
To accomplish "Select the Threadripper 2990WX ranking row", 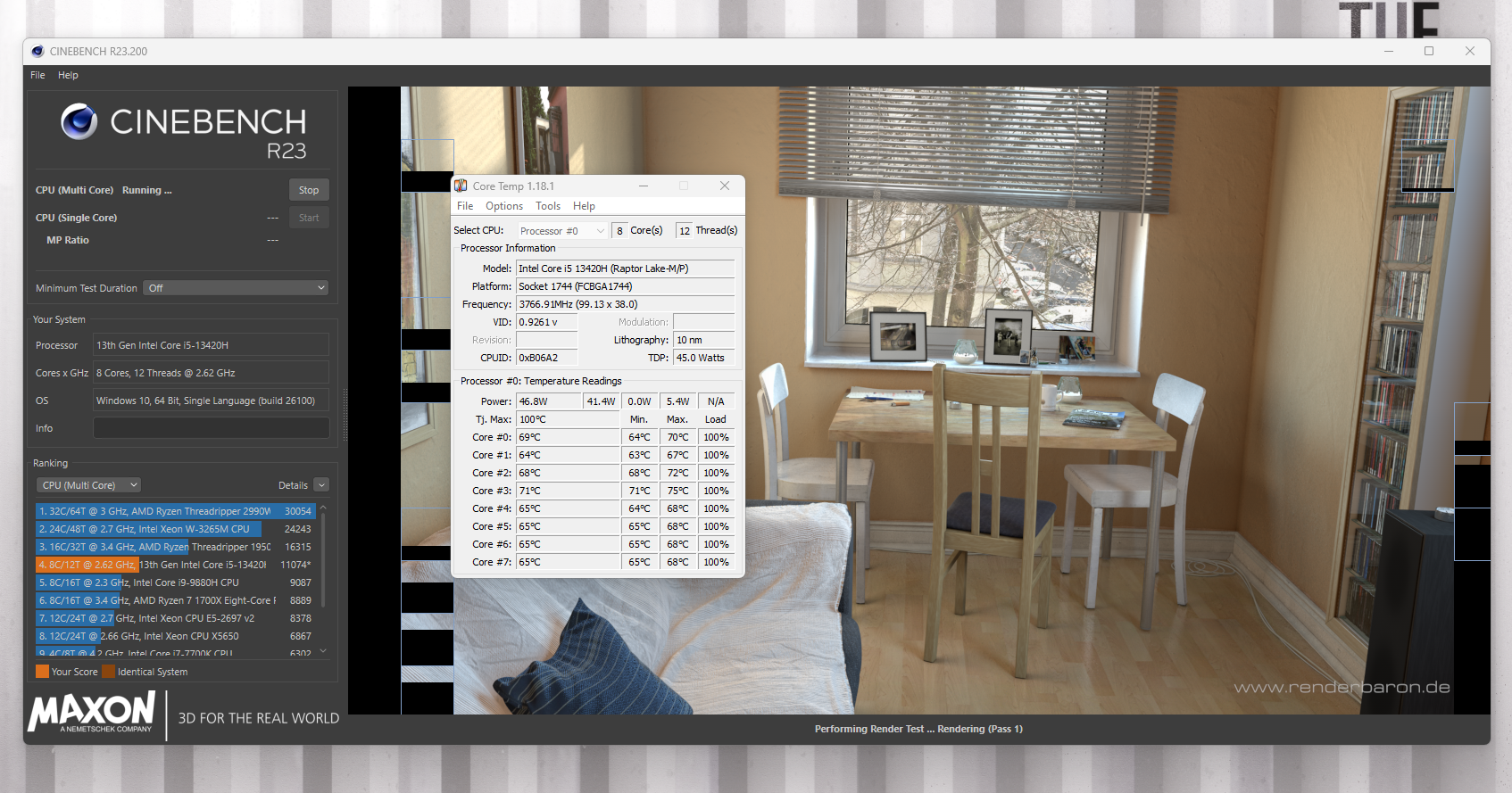I will (176, 511).
